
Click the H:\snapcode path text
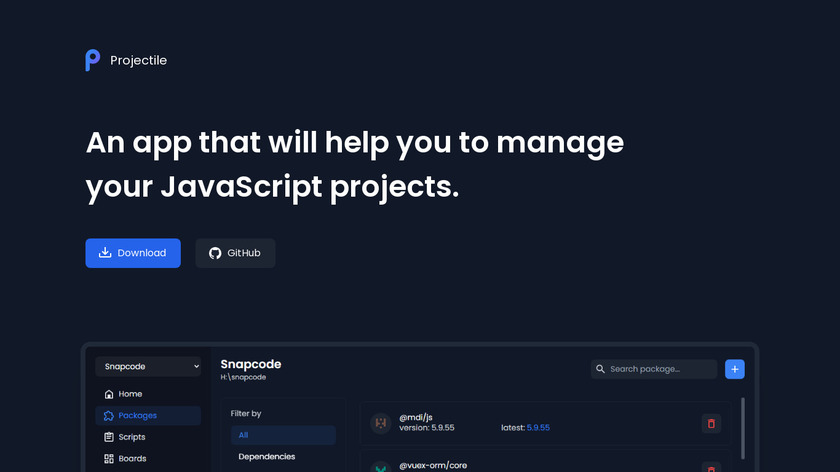(243, 377)
